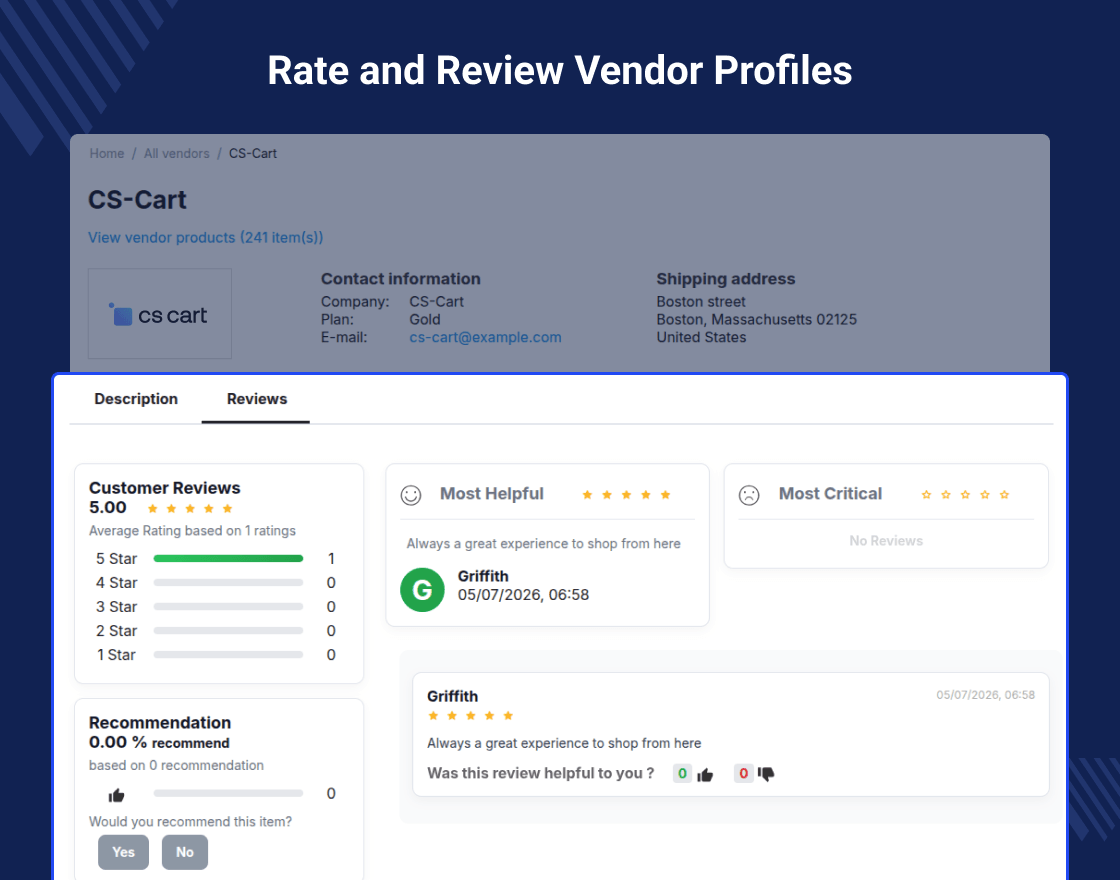Click Customer Reviews heading

pos(164,488)
